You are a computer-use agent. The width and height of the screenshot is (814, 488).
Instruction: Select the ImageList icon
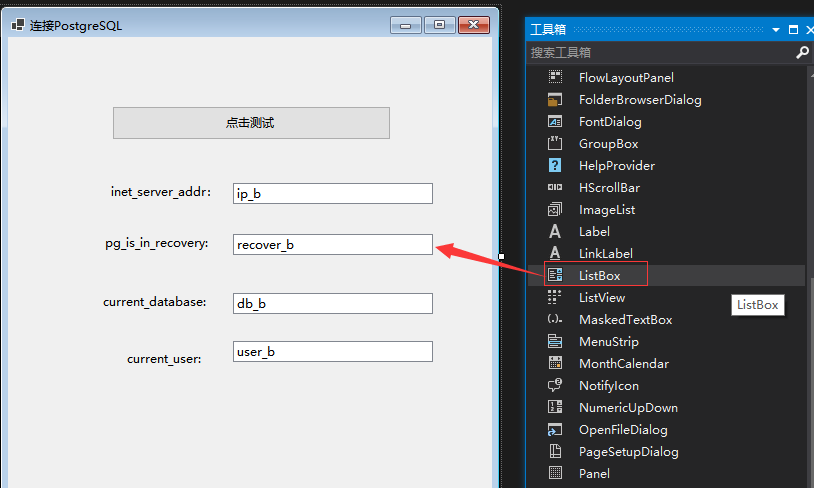click(555, 209)
